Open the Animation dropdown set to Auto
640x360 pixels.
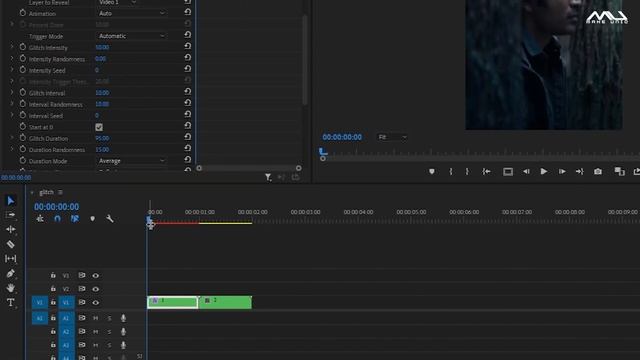point(131,13)
